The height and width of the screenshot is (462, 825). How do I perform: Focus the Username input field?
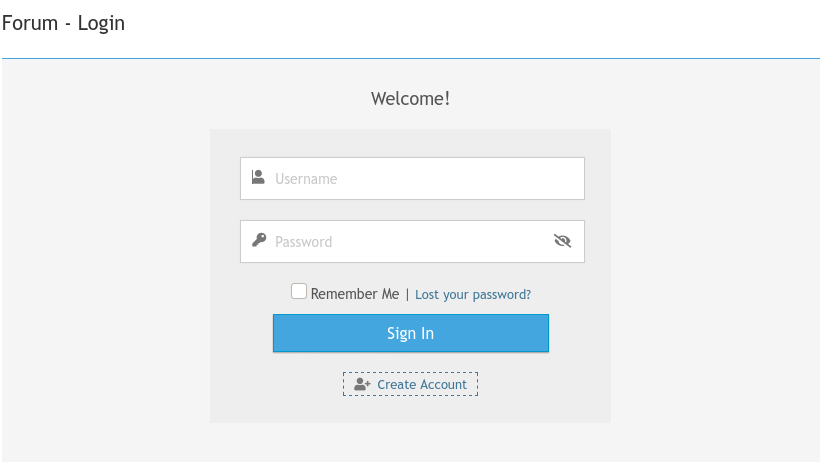(420, 178)
